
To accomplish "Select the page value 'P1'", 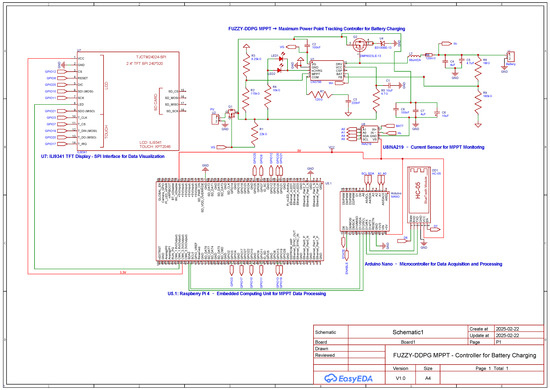I will 498,342.
